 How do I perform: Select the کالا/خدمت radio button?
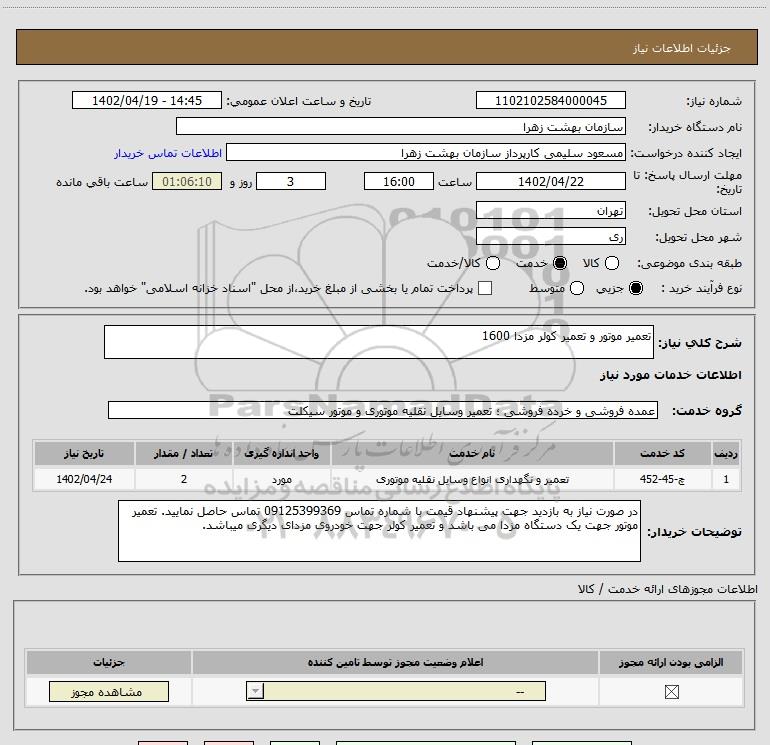coord(493,263)
